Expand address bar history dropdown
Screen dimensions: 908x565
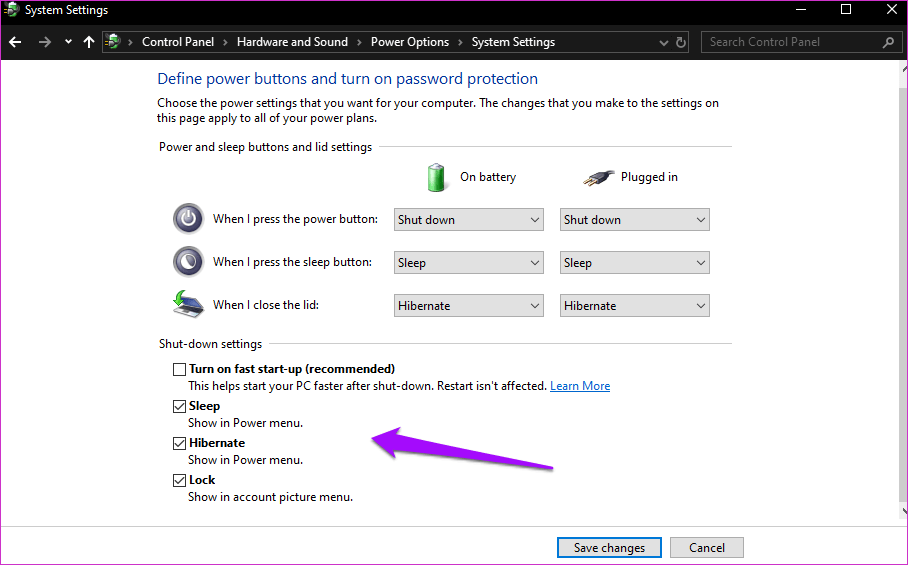point(664,42)
